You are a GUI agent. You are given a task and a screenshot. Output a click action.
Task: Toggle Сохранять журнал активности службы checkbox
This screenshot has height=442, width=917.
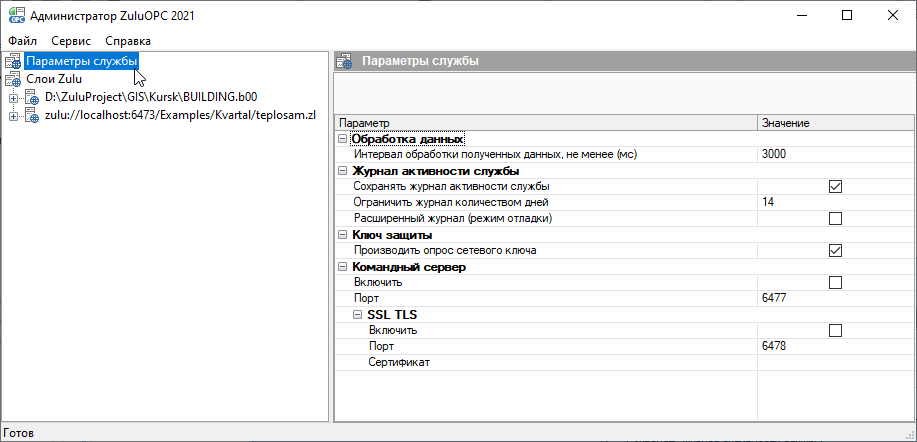pos(835,186)
